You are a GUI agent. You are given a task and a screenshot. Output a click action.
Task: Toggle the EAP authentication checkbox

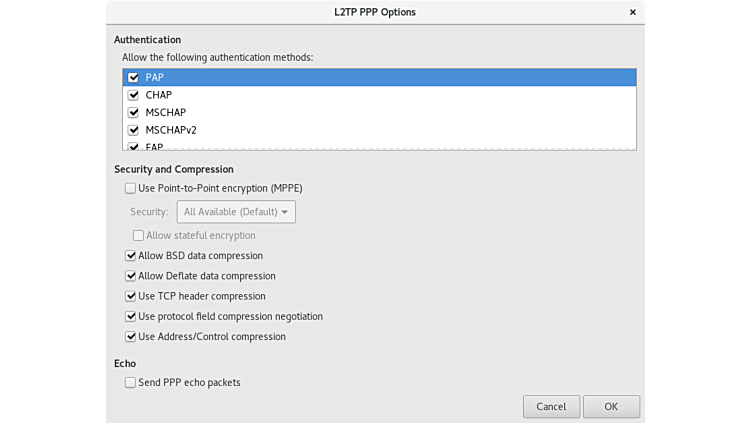(x=133, y=146)
